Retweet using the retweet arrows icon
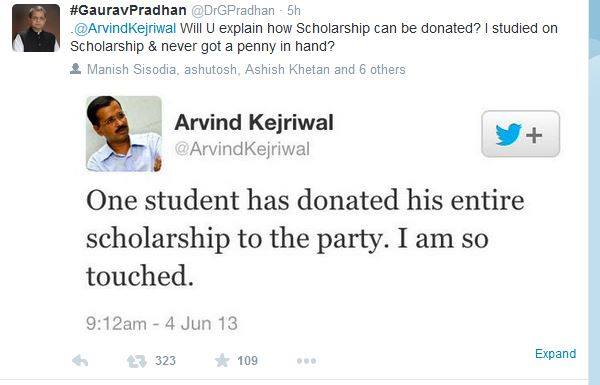The image size is (600, 385). coord(137,361)
